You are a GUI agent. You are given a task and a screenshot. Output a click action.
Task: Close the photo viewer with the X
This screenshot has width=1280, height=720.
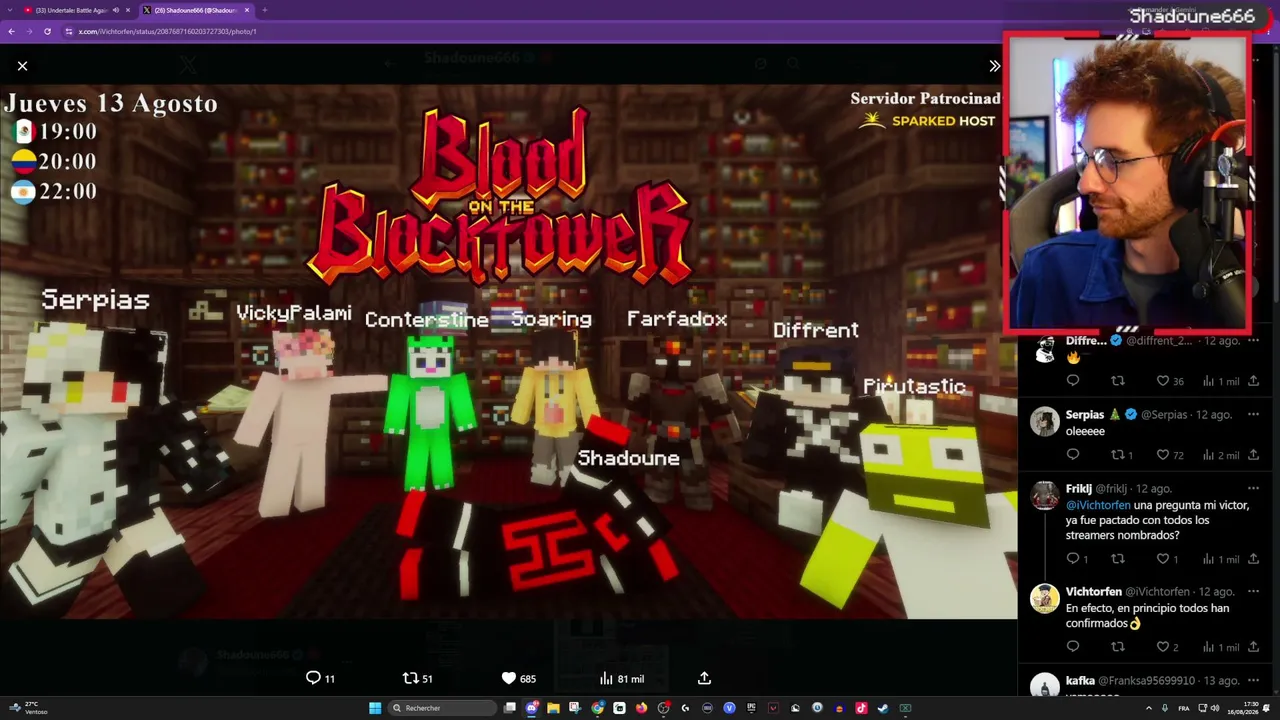click(x=22, y=66)
